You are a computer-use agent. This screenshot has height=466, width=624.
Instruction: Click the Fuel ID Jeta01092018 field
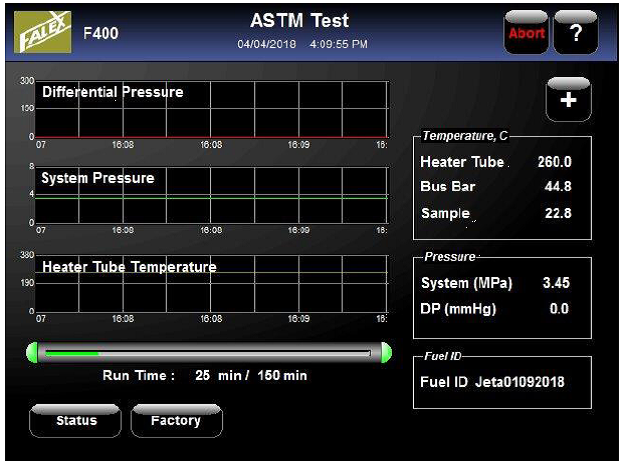click(501, 381)
